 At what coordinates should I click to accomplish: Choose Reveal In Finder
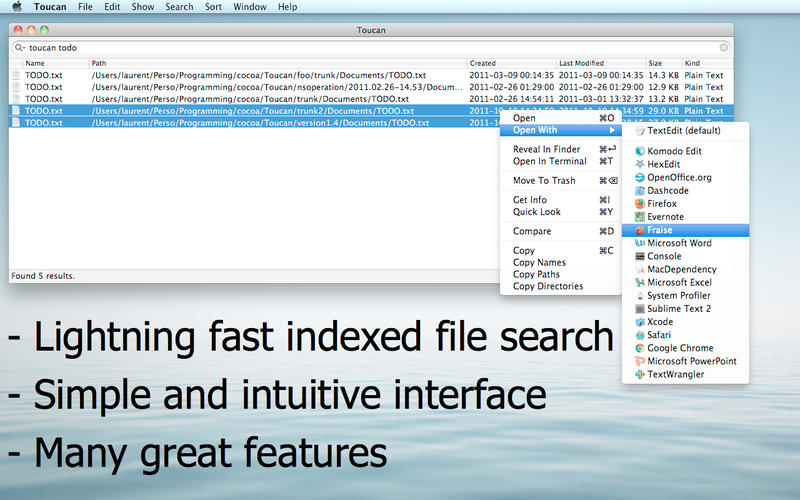click(560, 149)
